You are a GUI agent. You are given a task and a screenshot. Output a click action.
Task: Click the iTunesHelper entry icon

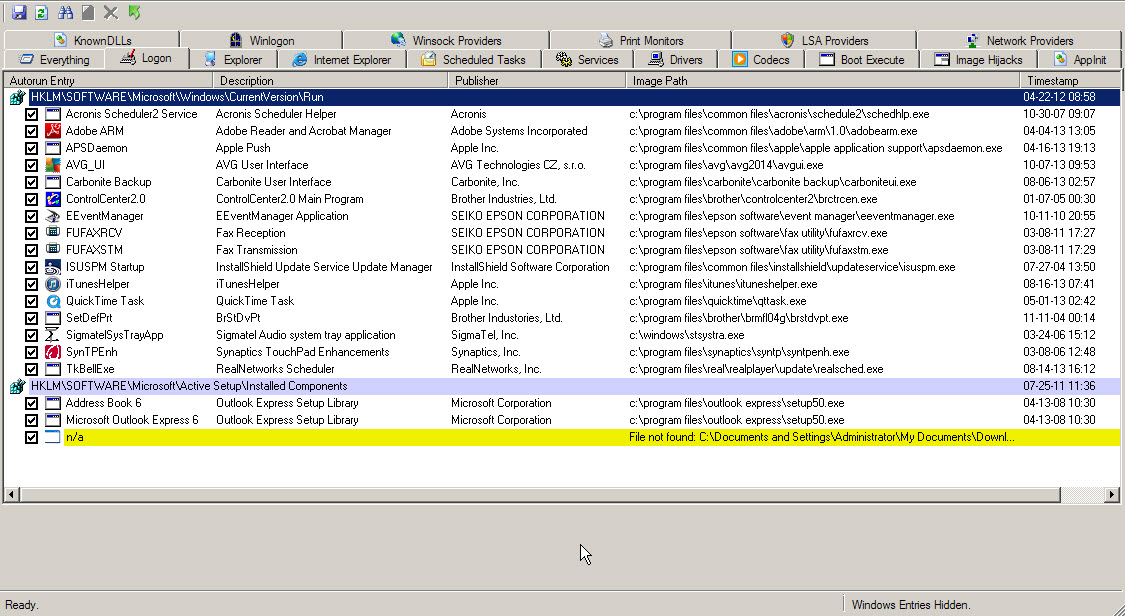tap(53, 284)
